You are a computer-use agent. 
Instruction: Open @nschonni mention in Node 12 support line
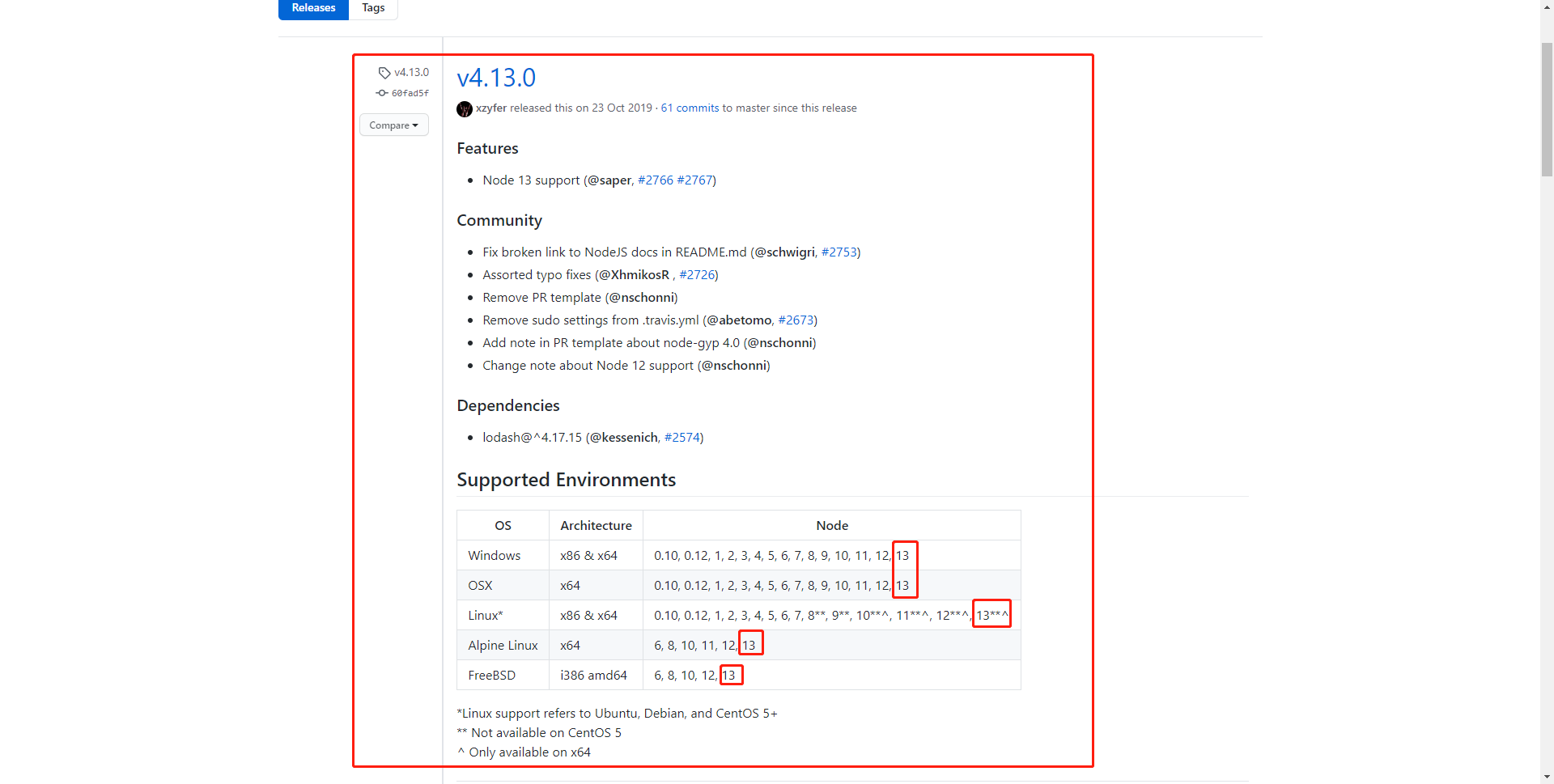click(x=734, y=366)
